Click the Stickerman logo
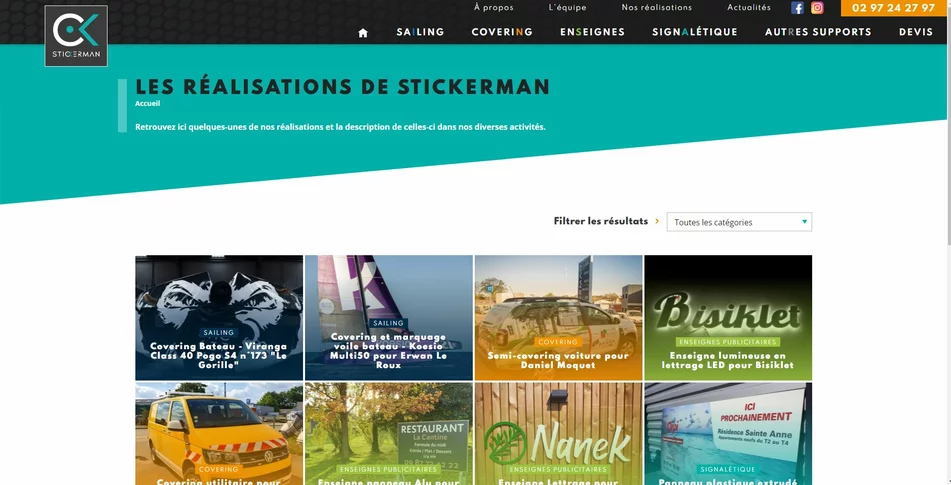This screenshot has height=485, width=951. (x=76, y=36)
